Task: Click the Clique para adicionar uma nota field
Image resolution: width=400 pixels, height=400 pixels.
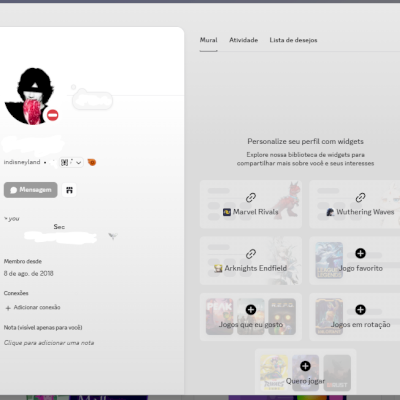Action: tap(49, 343)
